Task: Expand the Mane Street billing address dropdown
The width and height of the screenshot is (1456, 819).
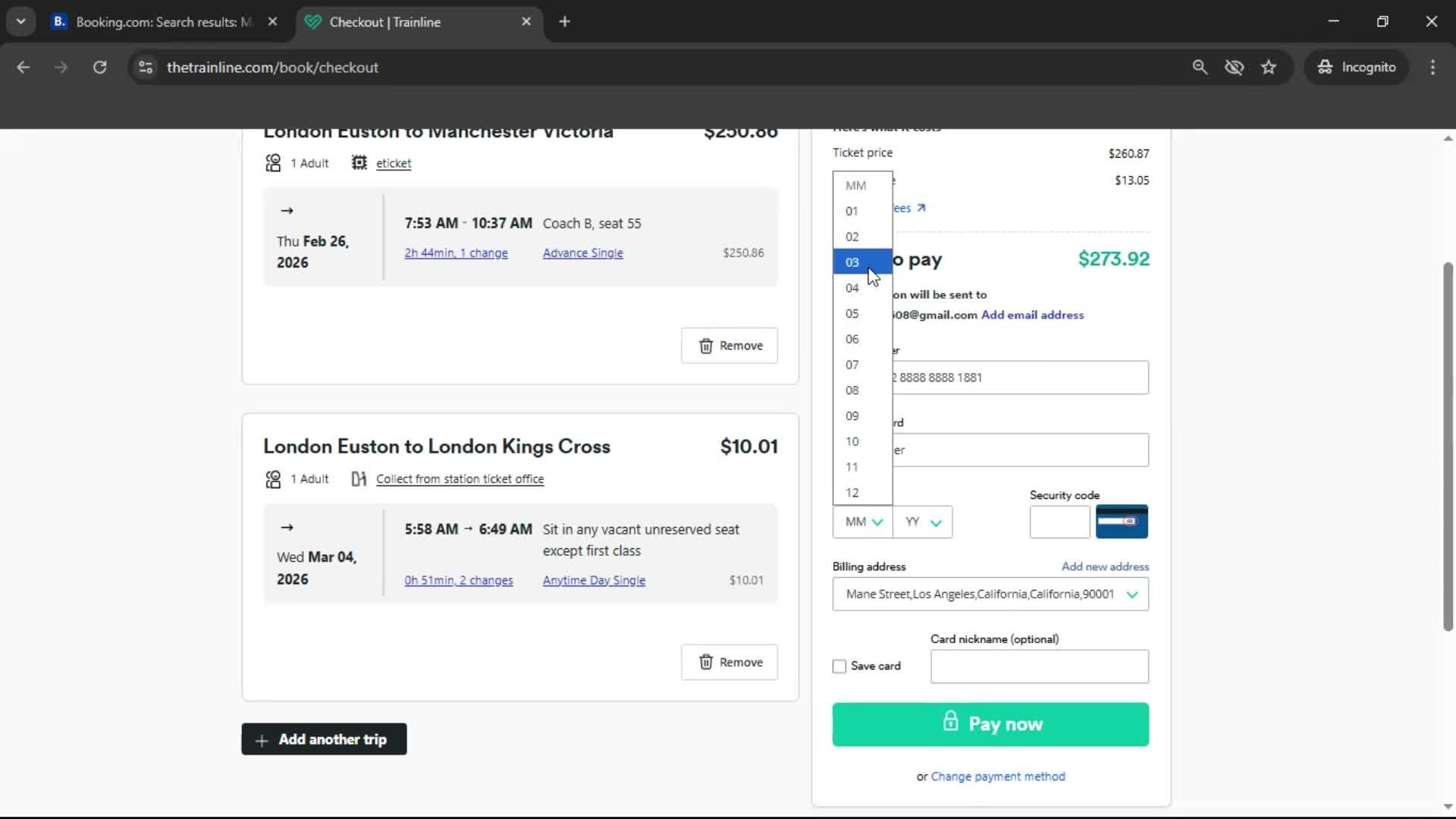Action: pyautogui.click(x=1132, y=595)
